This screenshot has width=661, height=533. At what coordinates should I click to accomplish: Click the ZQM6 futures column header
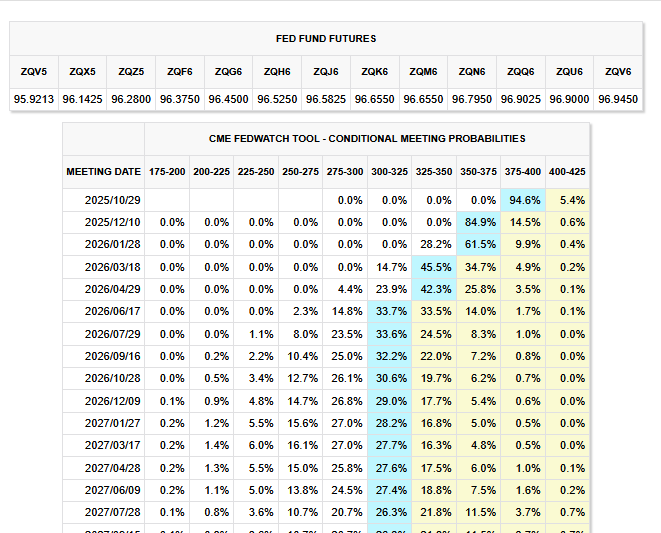(x=424, y=72)
